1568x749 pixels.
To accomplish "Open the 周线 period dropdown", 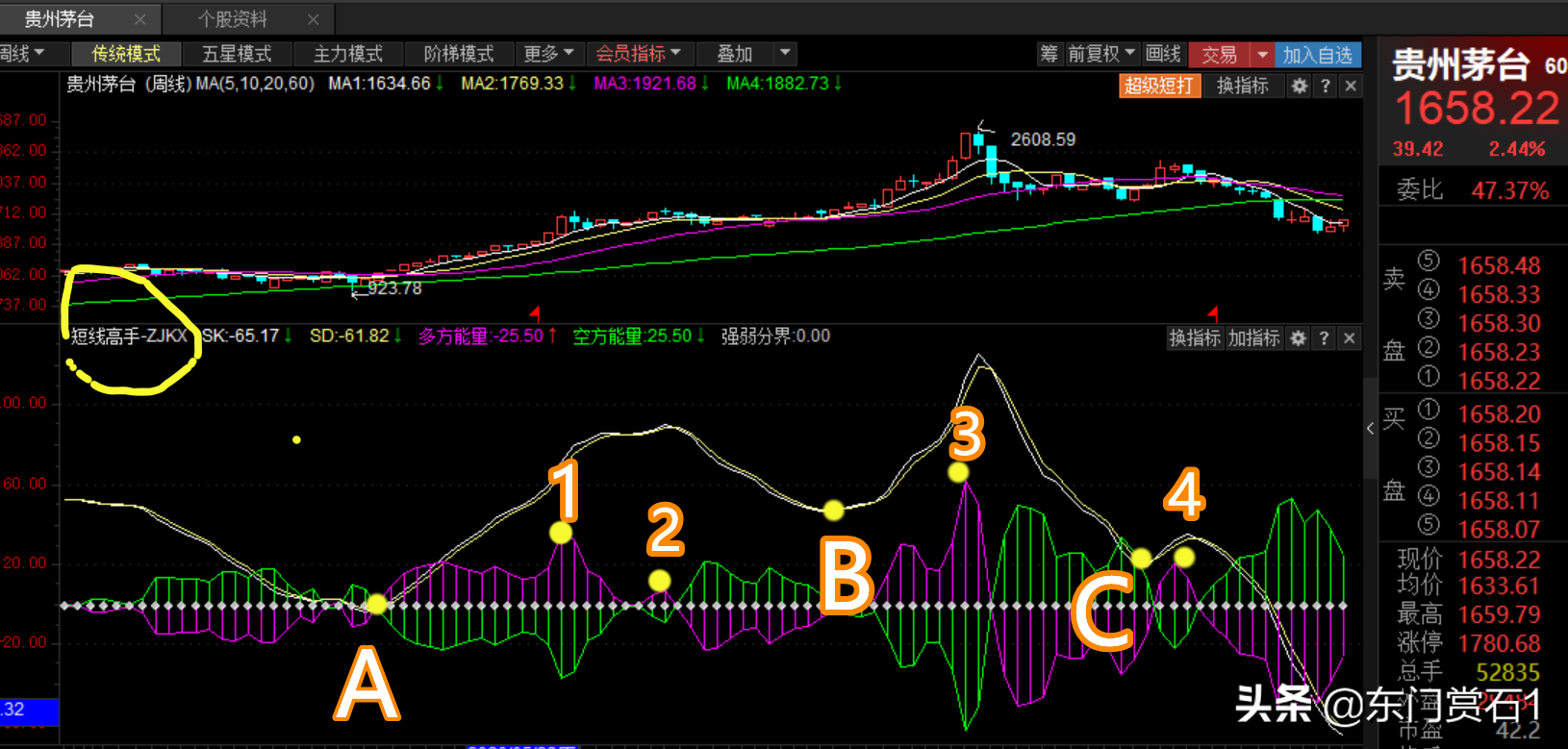I will pyautogui.click(x=23, y=54).
